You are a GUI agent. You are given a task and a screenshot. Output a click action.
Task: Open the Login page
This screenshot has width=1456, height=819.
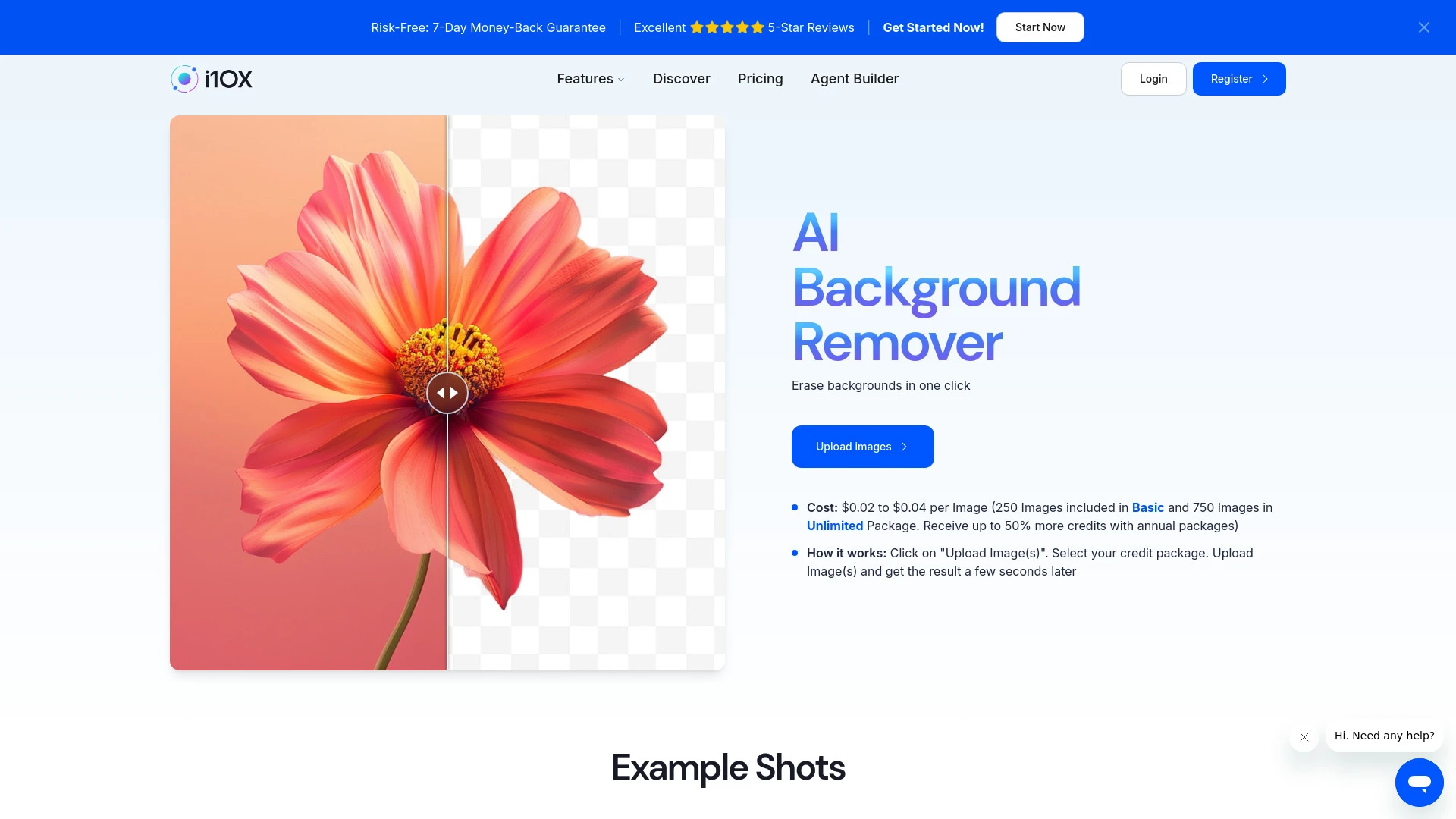pos(1153,79)
